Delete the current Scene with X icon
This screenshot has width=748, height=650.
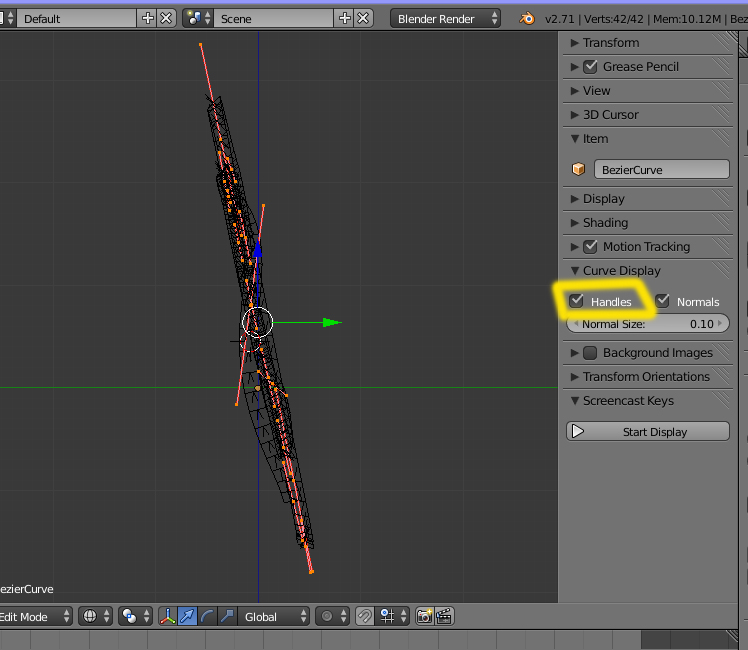pos(363,18)
